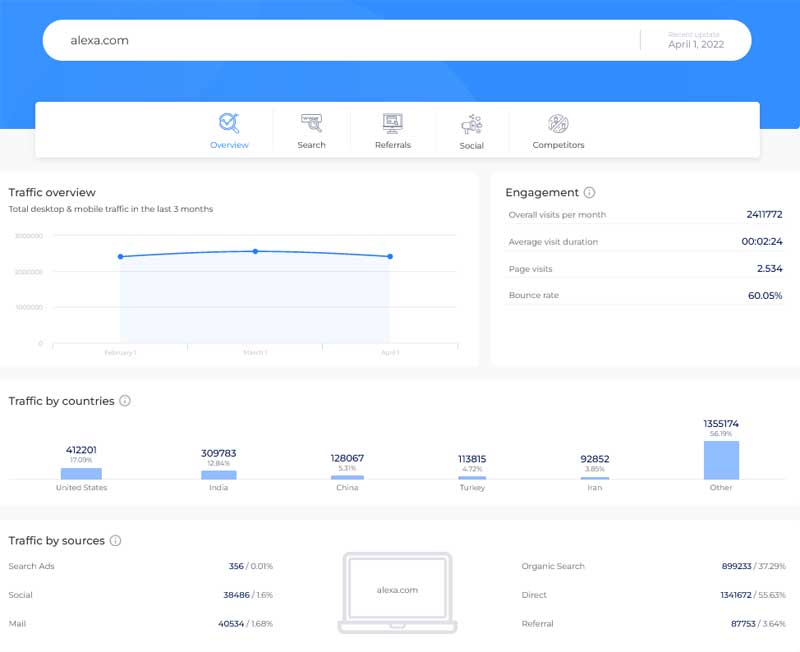Click the Traffic by countries heading

(x=61, y=401)
